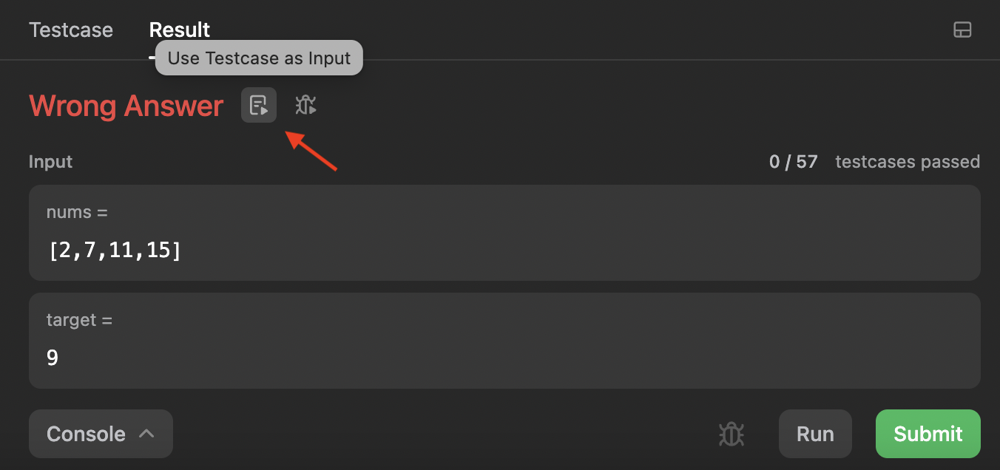This screenshot has height=470, width=1000.
Task: Click the 'target =' parameter label
Action: pos(79,320)
